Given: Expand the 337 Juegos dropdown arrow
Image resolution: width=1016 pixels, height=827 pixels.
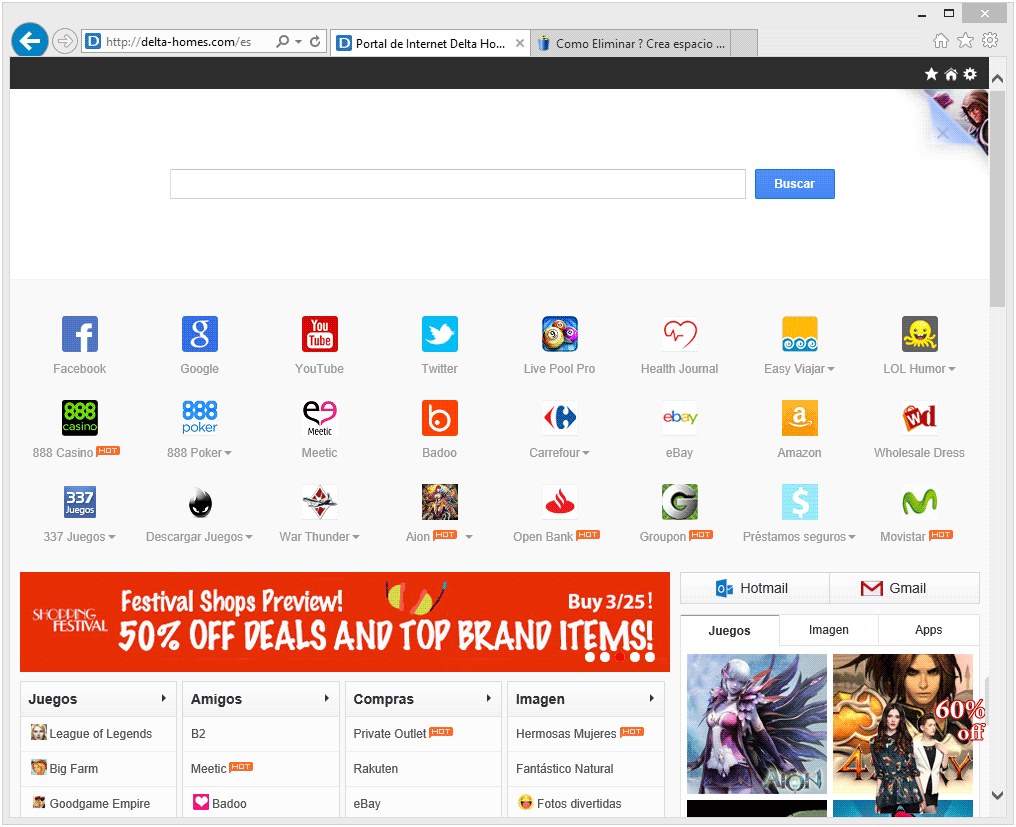Looking at the screenshot, I should coord(111,537).
